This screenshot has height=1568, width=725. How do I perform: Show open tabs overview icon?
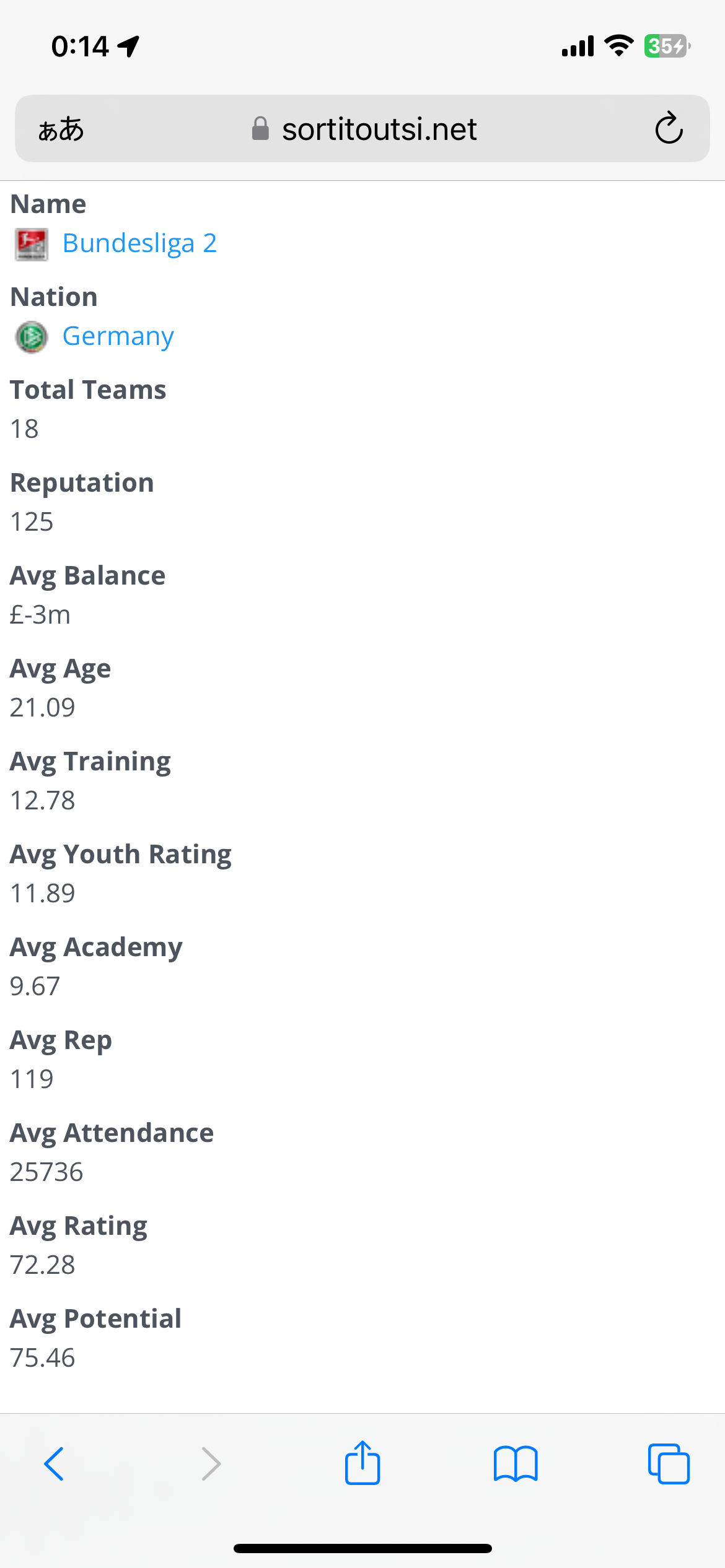[x=669, y=1464]
